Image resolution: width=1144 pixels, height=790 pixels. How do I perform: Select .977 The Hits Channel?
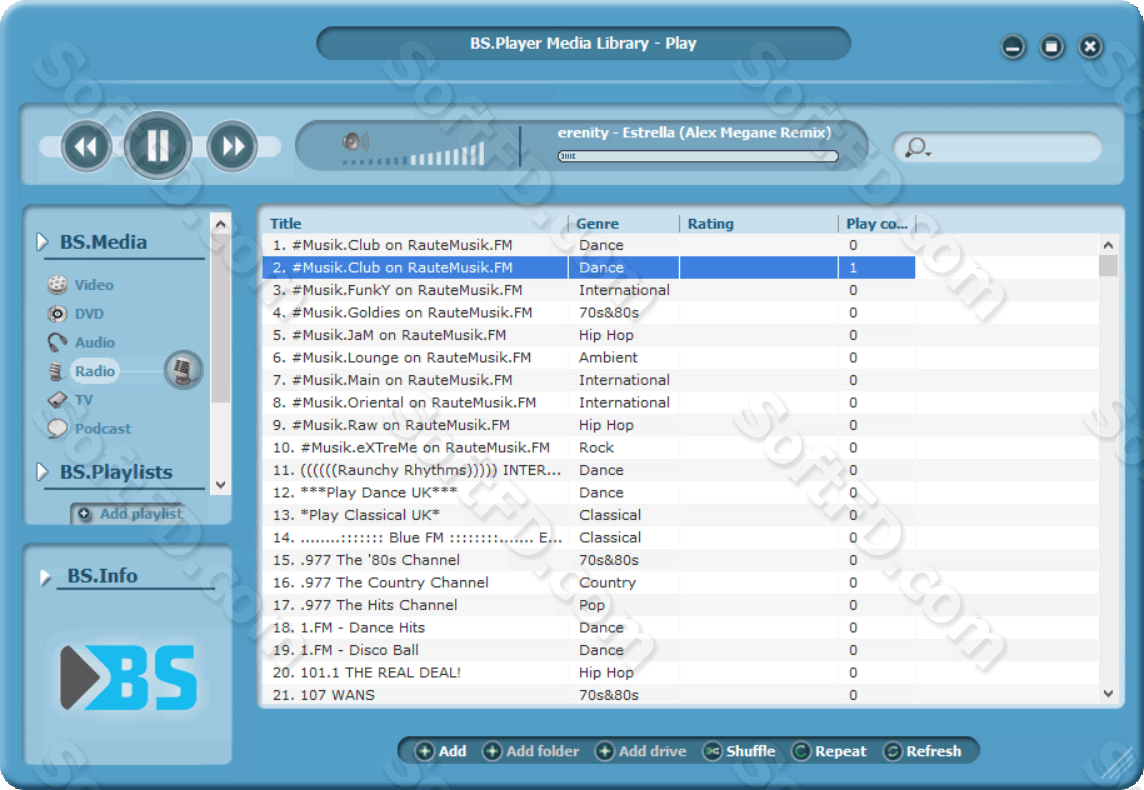pos(589,605)
